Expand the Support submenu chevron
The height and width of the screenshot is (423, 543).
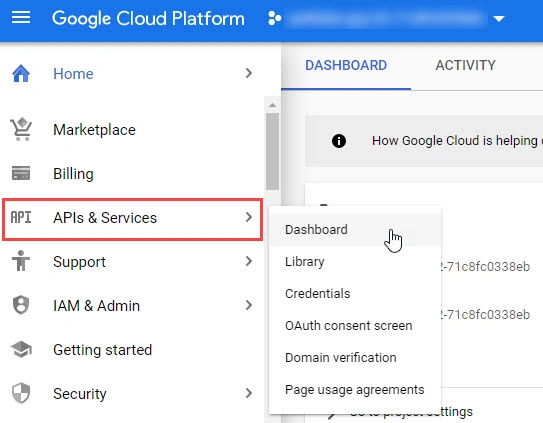(x=249, y=261)
